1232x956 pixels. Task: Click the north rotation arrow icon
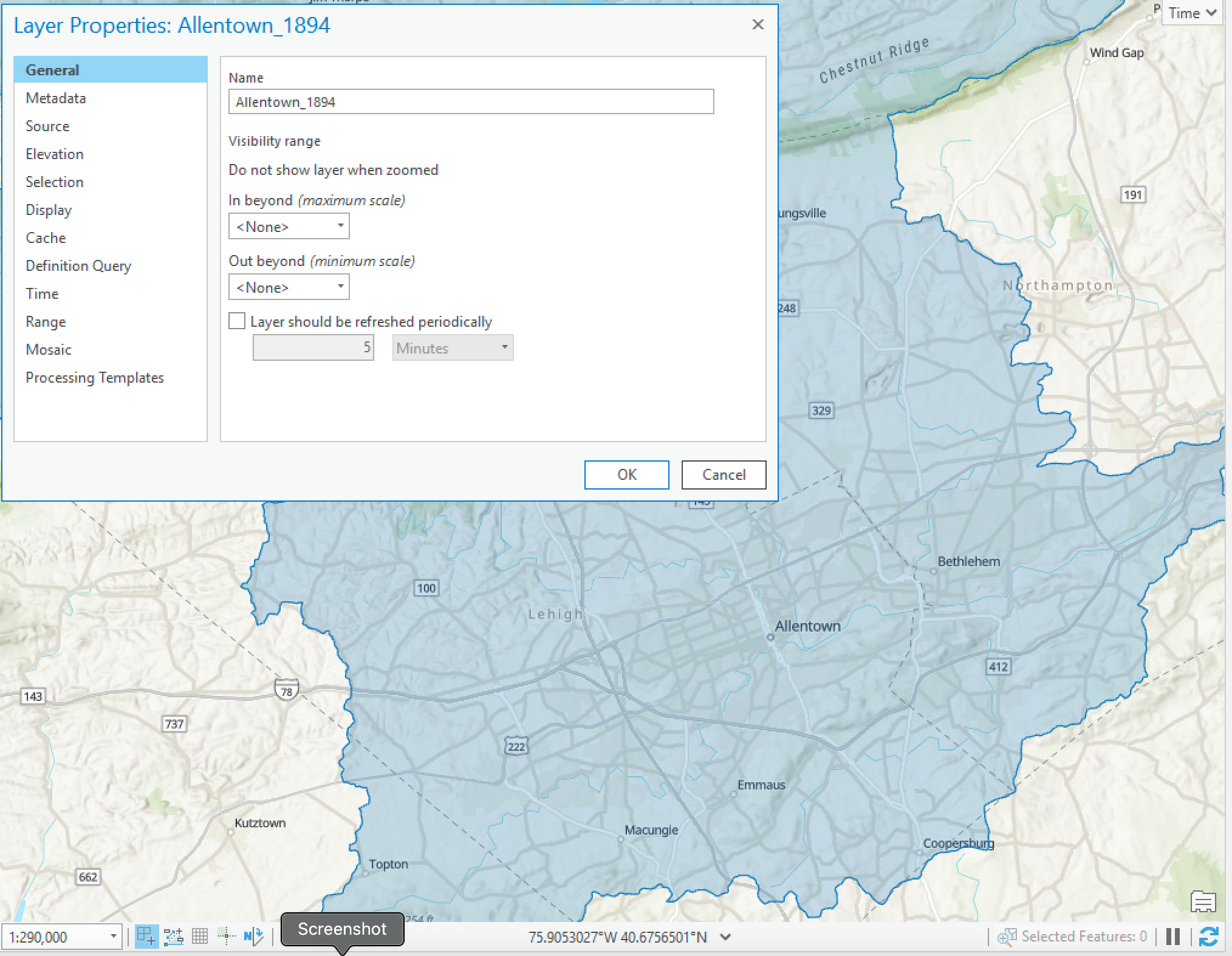pos(253,936)
